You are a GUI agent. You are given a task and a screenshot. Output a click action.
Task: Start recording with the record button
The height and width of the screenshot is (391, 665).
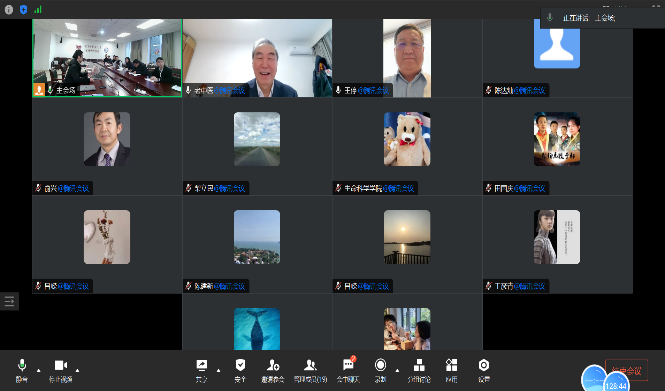coord(380,370)
